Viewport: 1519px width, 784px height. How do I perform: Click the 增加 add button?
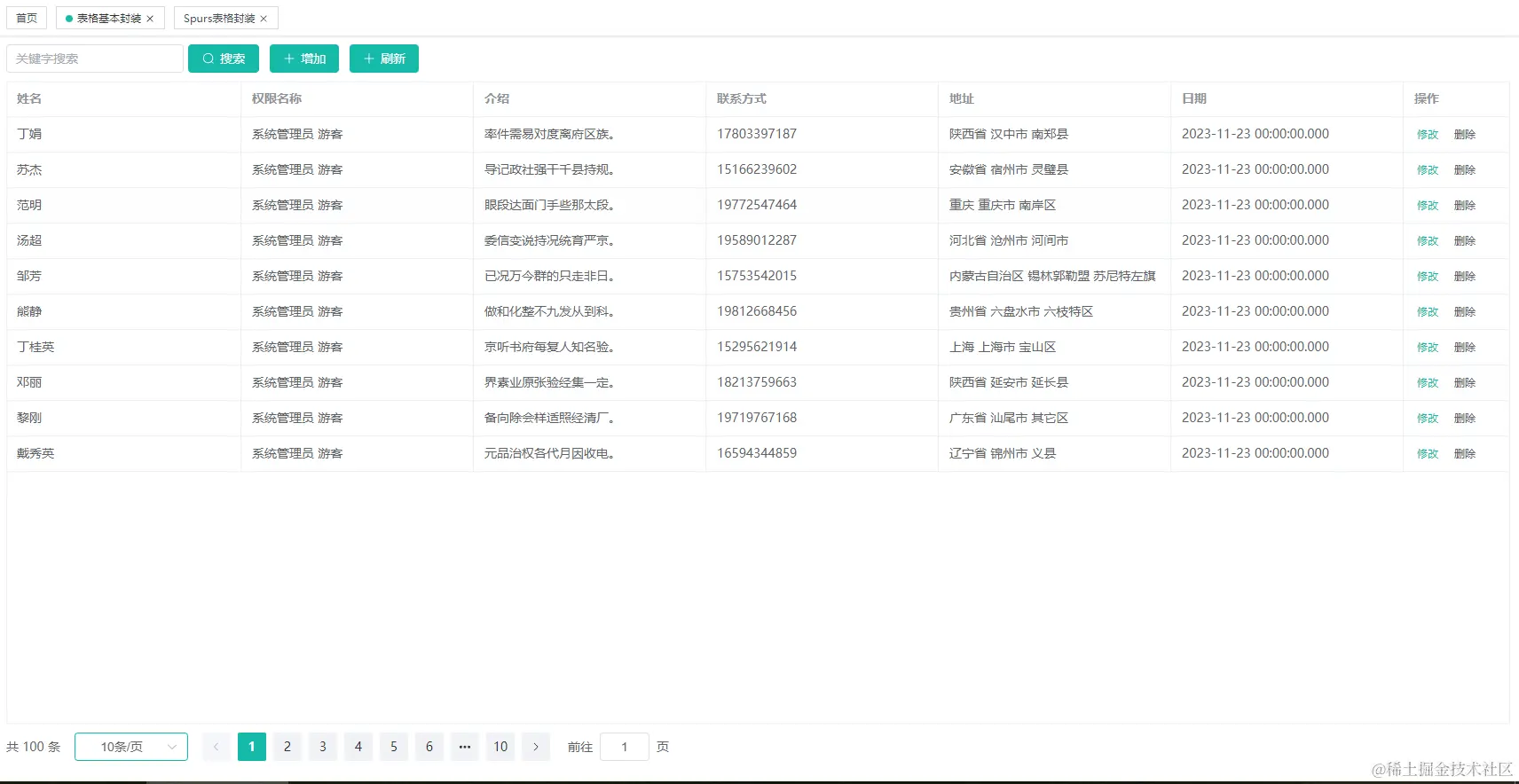304,59
